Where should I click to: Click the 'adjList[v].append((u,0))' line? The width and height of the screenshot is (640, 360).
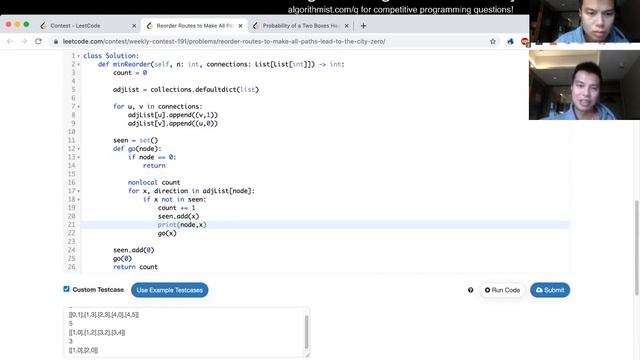click(173, 123)
